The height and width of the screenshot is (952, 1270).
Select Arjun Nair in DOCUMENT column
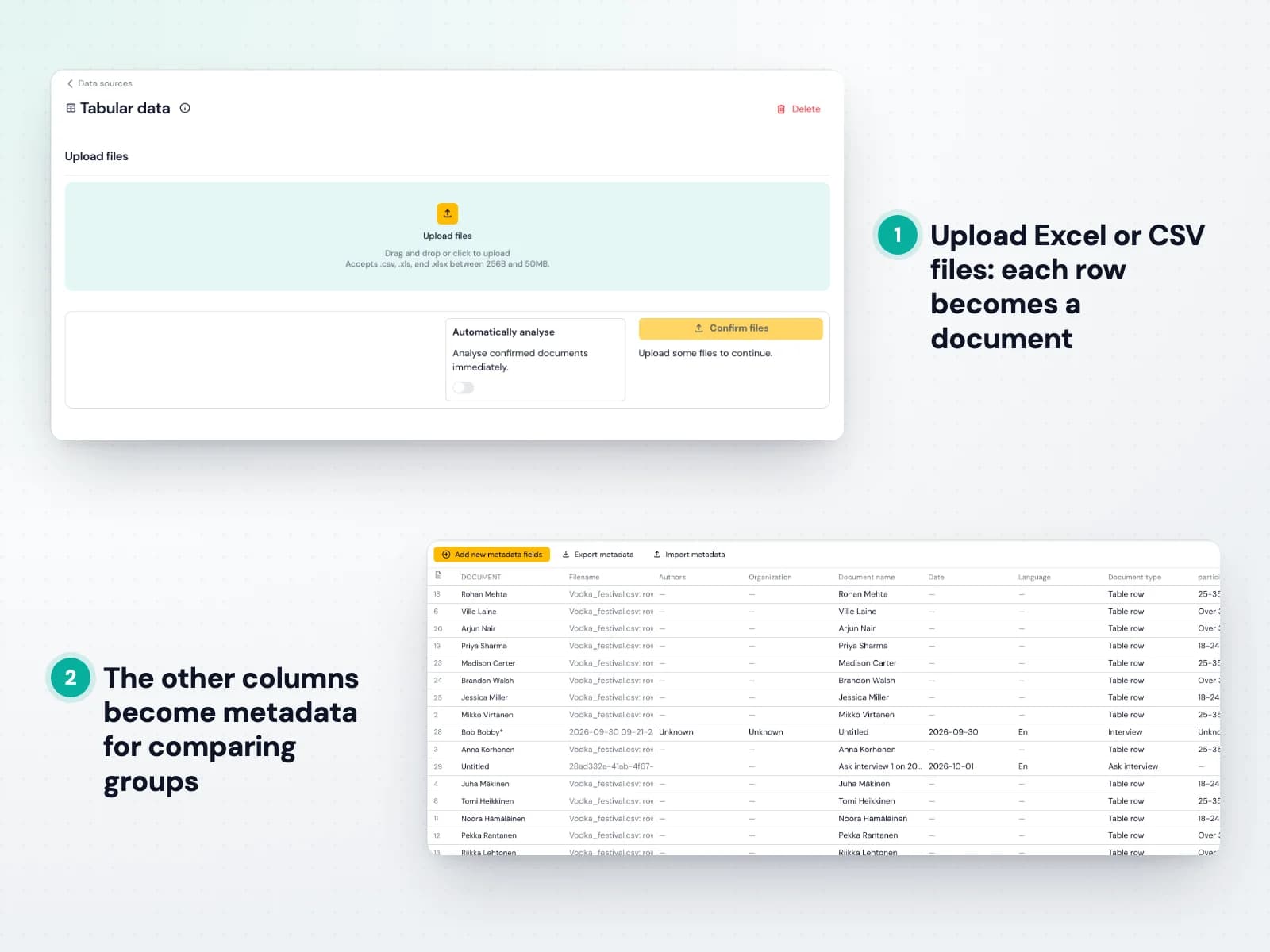click(x=478, y=628)
